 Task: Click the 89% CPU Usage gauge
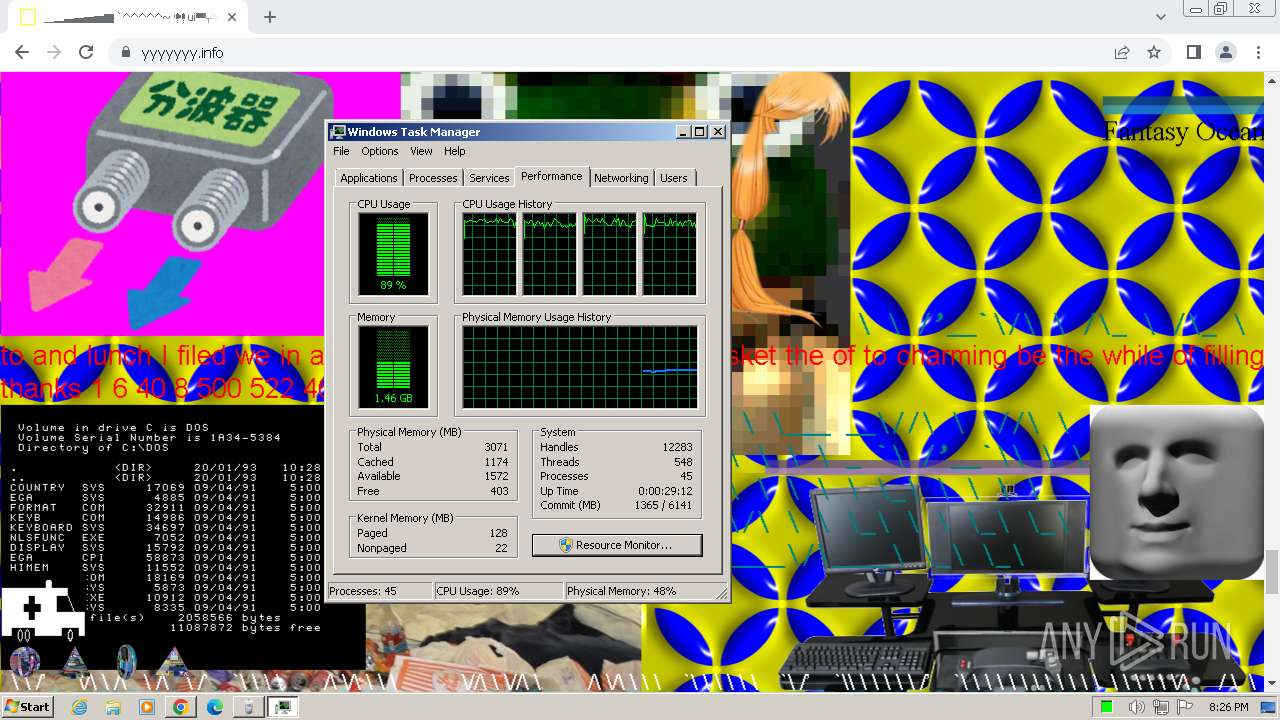(393, 254)
